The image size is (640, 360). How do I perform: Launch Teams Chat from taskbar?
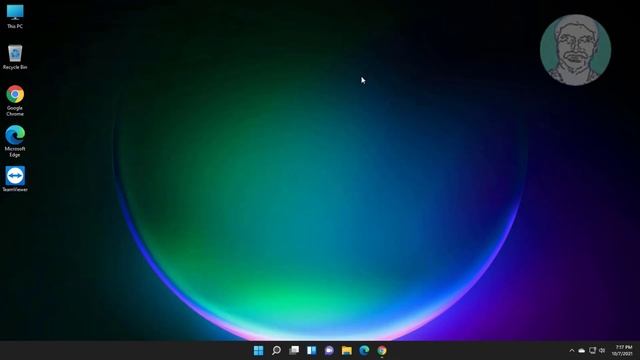[x=329, y=350]
